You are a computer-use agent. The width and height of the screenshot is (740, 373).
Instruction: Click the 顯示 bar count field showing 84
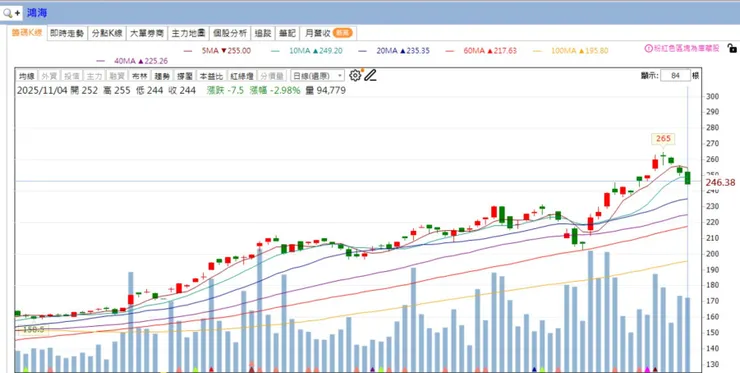point(675,76)
